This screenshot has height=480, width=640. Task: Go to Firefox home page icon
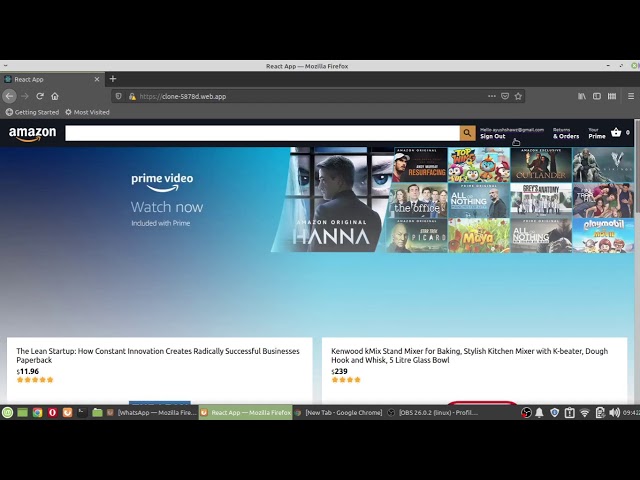tap(55, 96)
